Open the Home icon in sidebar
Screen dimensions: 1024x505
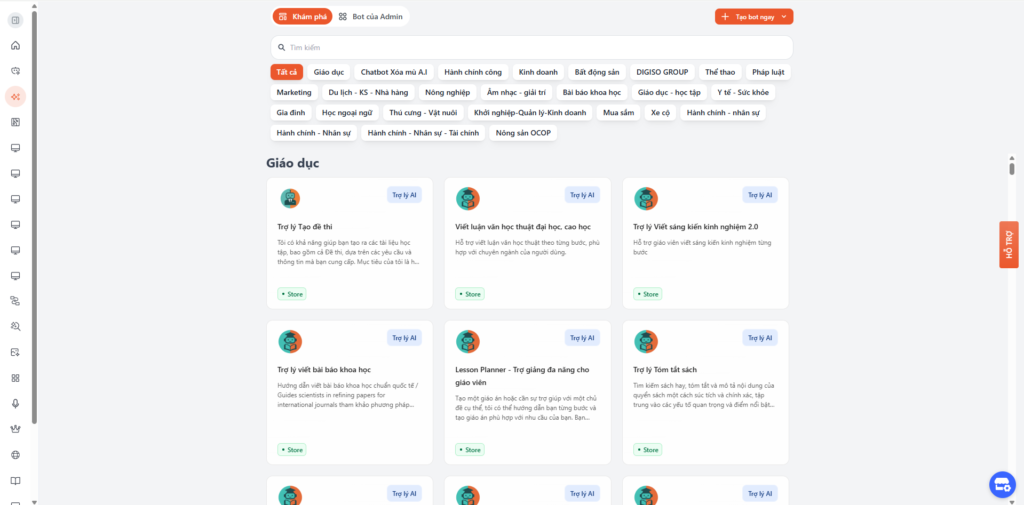pyautogui.click(x=16, y=46)
